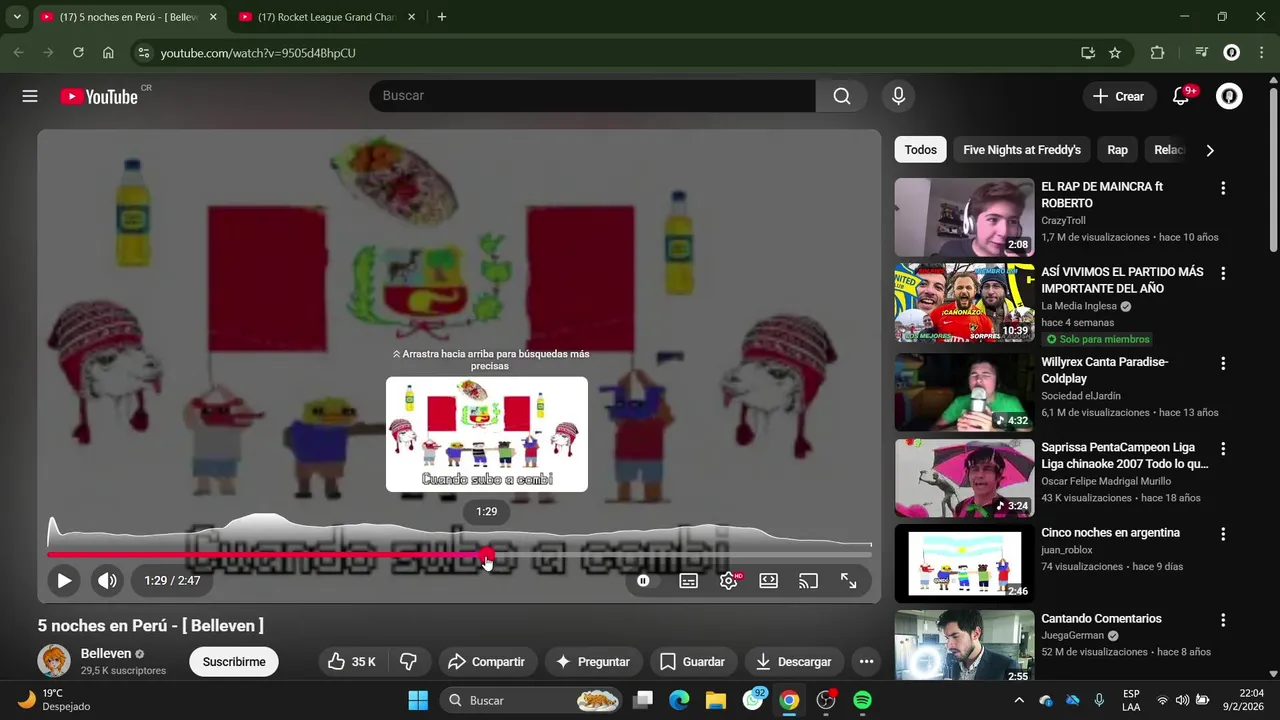Screen dimensions: 1280x720
Task: Open options for EL RAP DE MAINCRA
Action: (x=1222, y=188)
